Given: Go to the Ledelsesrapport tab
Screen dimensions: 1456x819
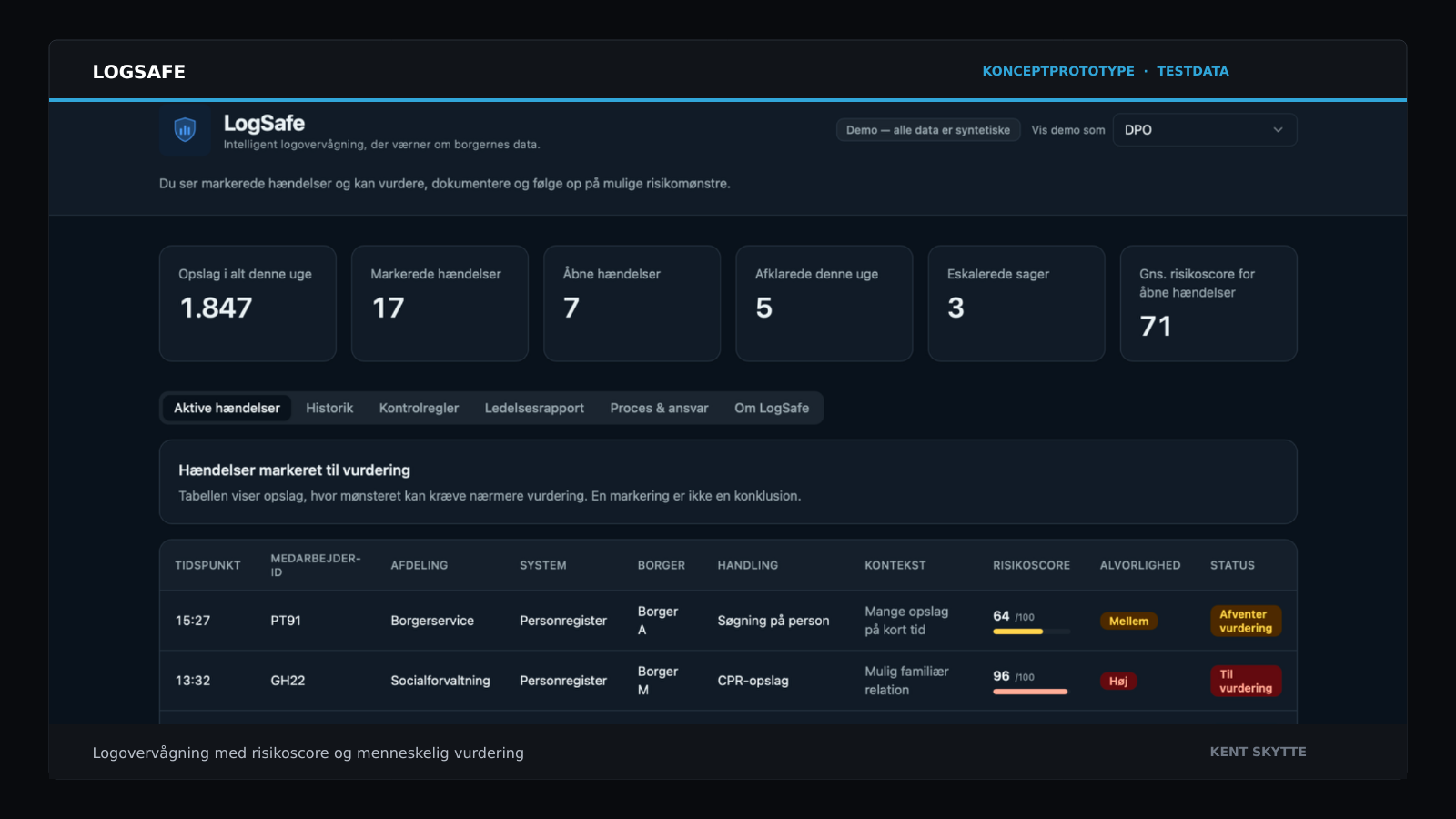Looking at the screenshot, I should pyautogui.click(x=534, y=409).
